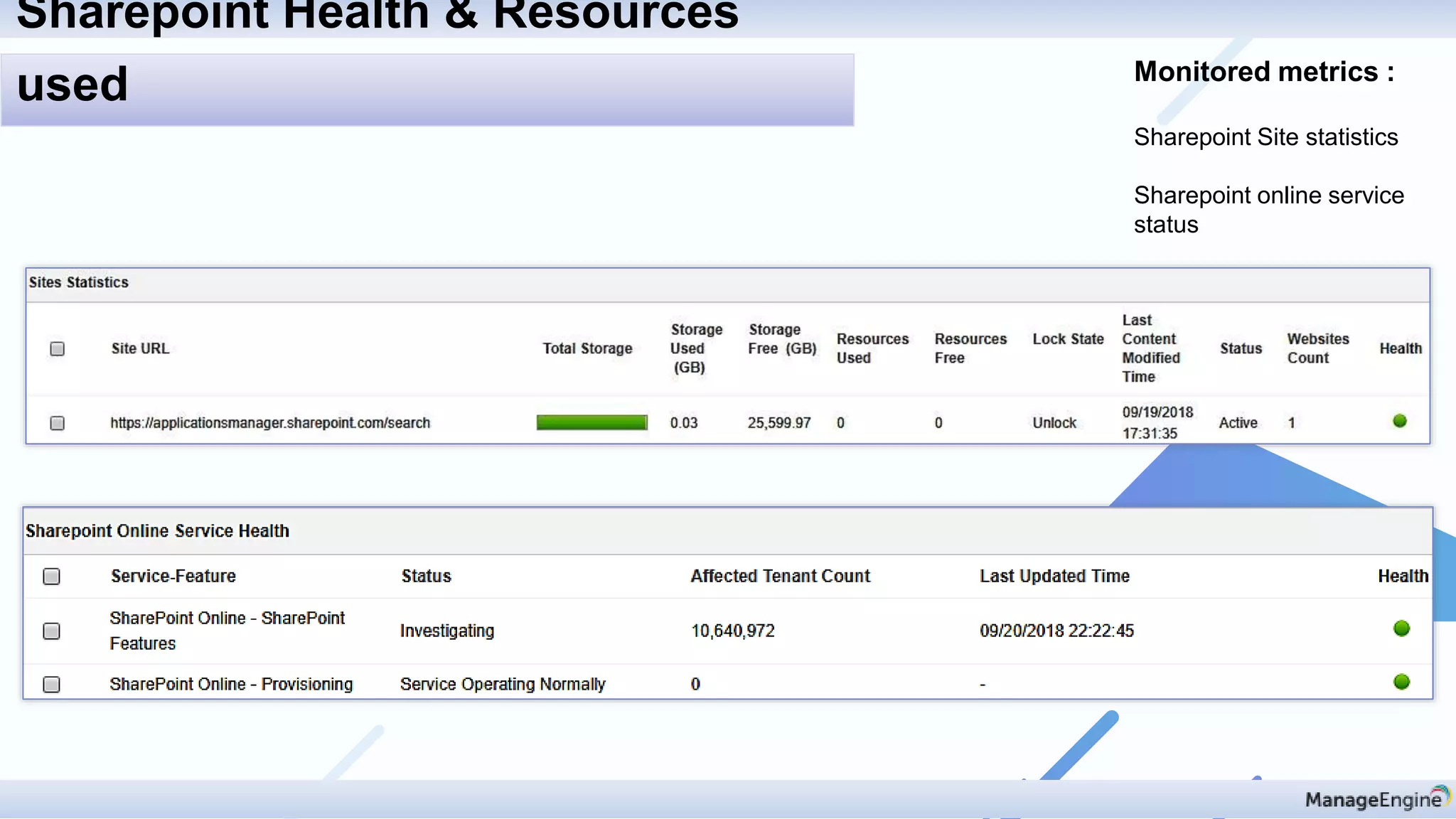Check the box for applicationsmanager.sharepoint.com/search row

[x=58, y=423]
